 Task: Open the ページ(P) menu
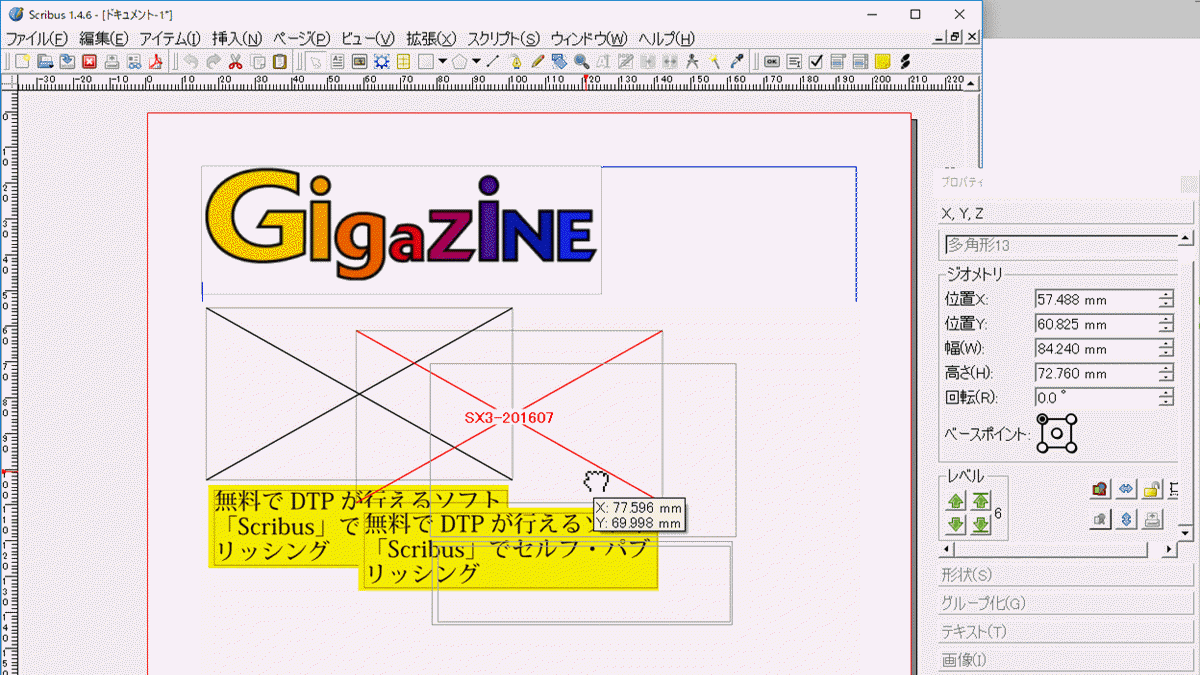[301, 38]
